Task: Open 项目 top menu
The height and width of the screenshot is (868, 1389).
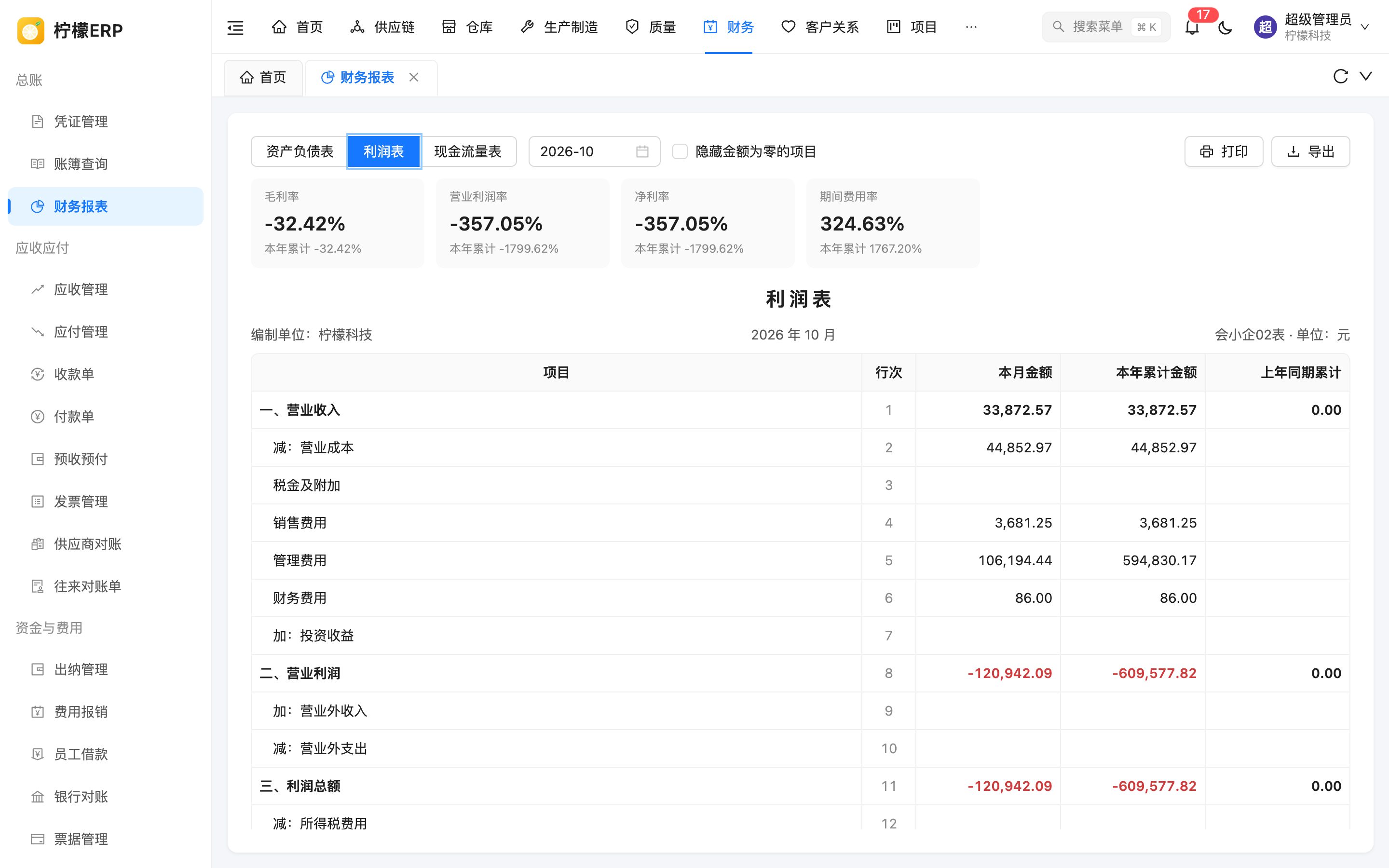Action: (x=912, y=27)
